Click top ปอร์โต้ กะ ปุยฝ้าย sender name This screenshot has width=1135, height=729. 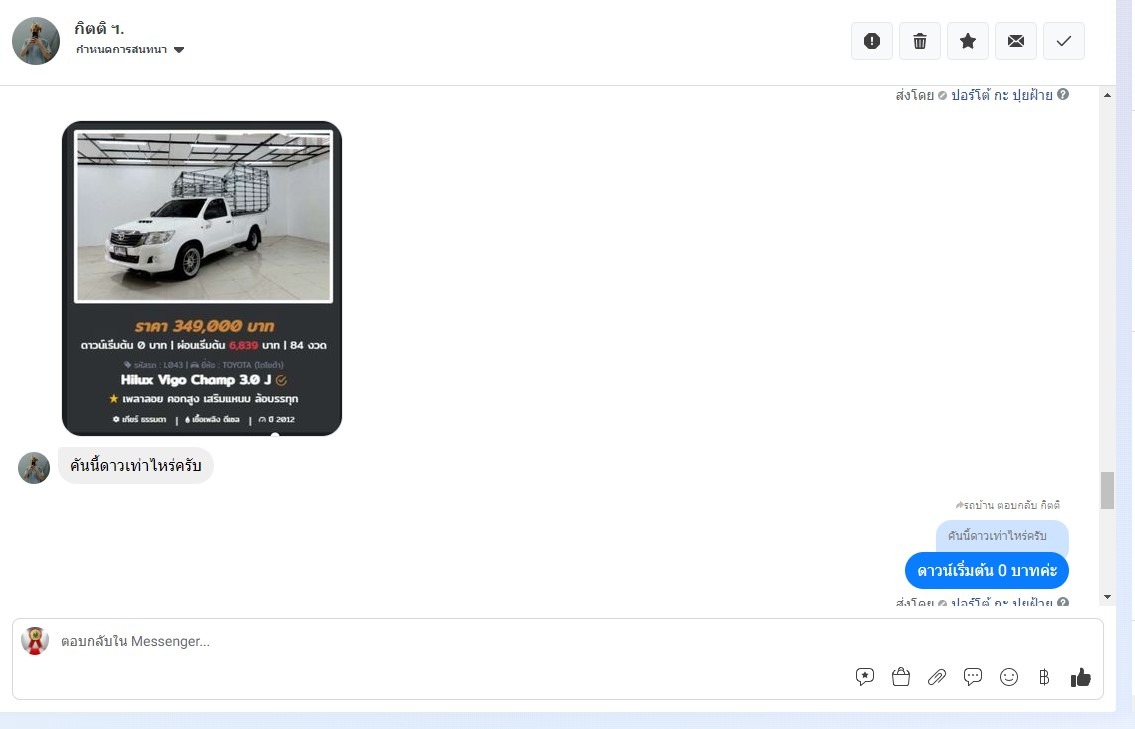pyautogui.click(x=1001, y=95)
